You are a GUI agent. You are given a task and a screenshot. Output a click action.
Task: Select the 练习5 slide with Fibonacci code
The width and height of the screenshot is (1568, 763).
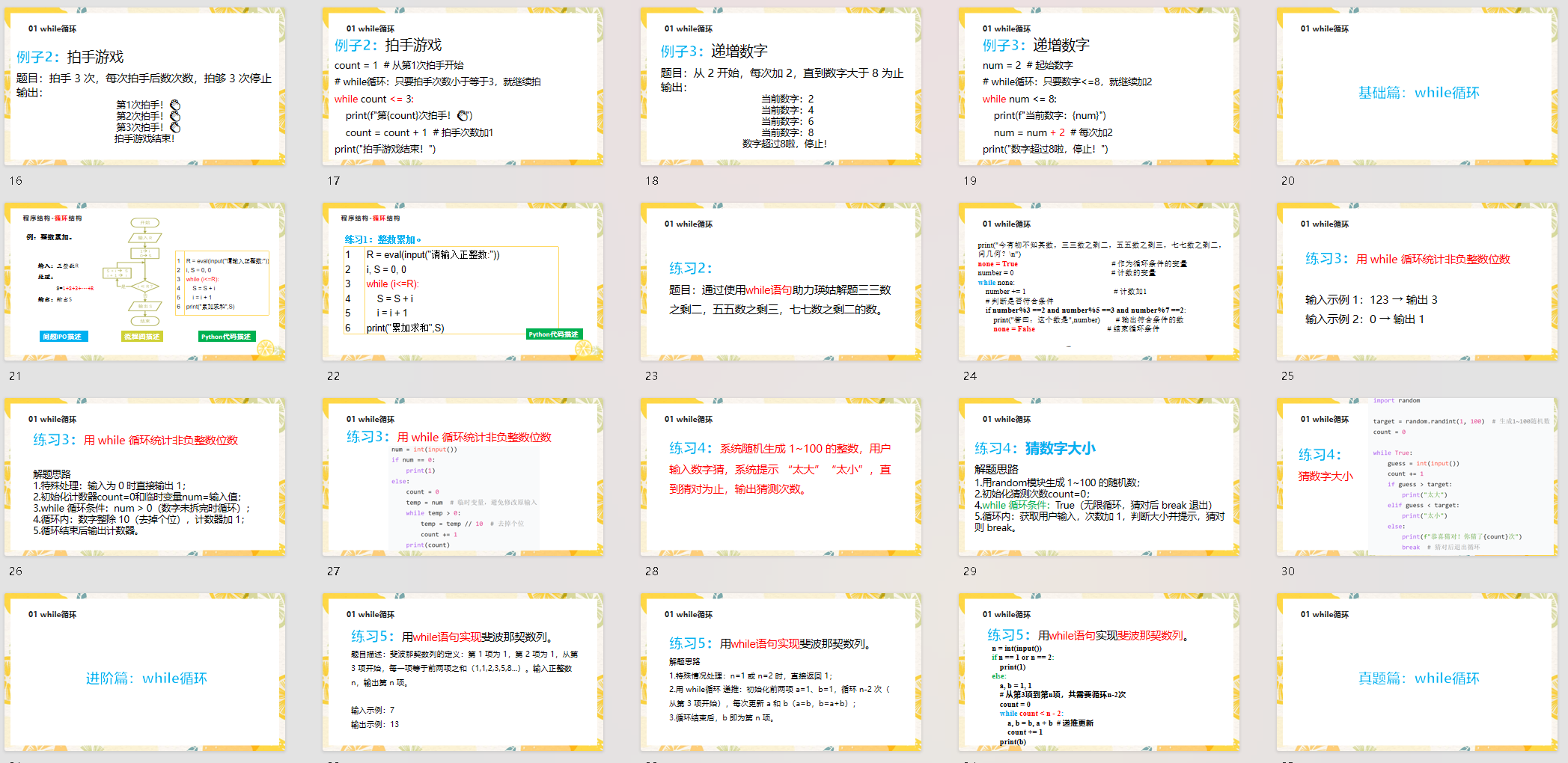coord(1099,672)
